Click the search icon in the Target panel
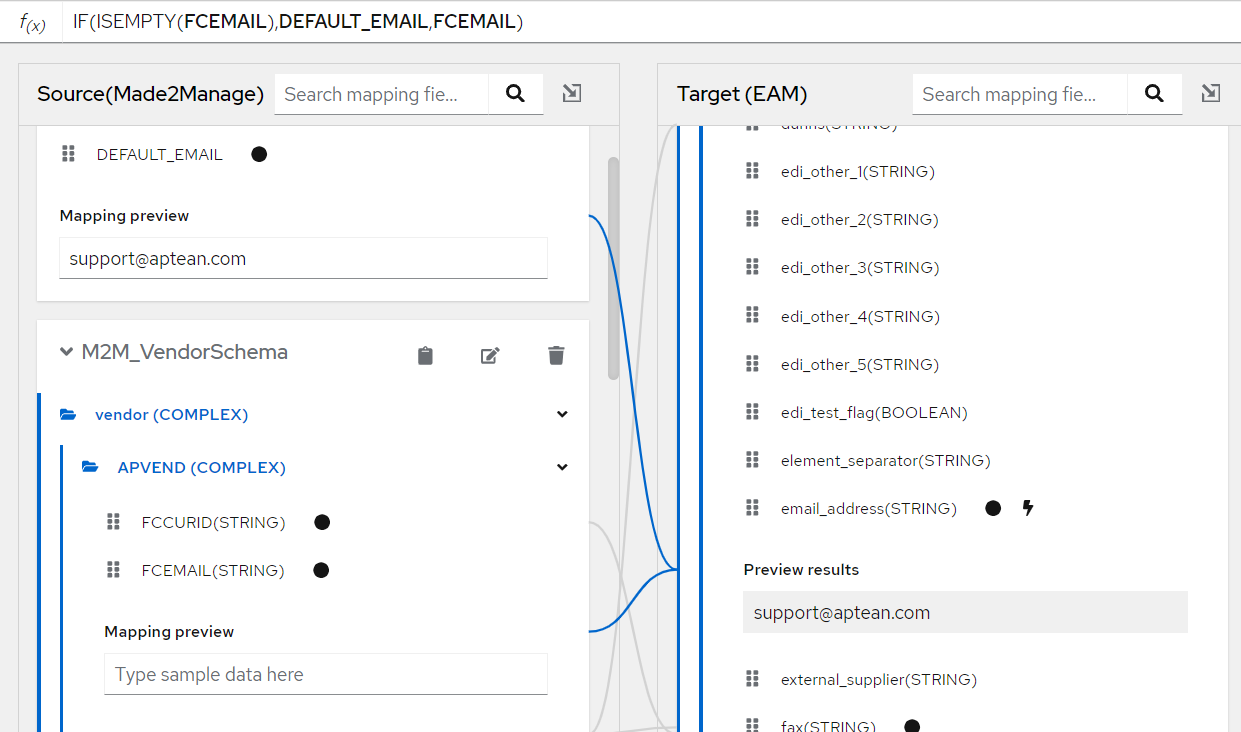The height and width of the screenshot is (732, 1241). click(x=1155, y=93)
